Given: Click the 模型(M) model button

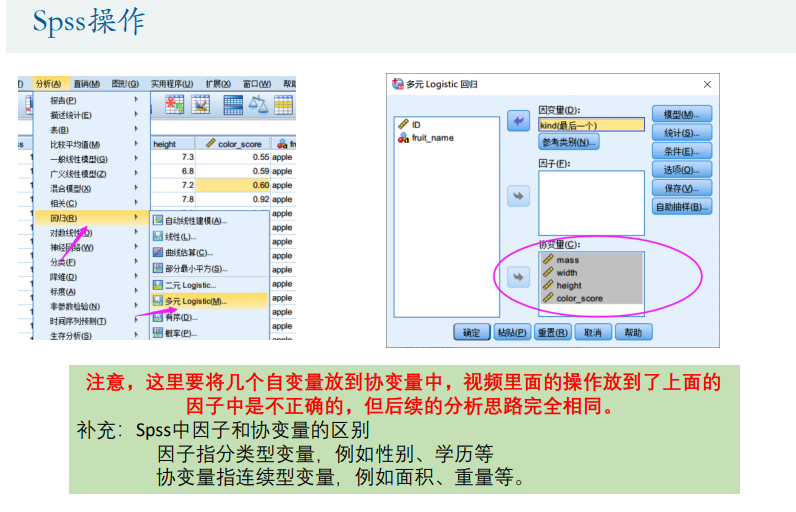Looking at the screenshot, I should coord(681,115).
